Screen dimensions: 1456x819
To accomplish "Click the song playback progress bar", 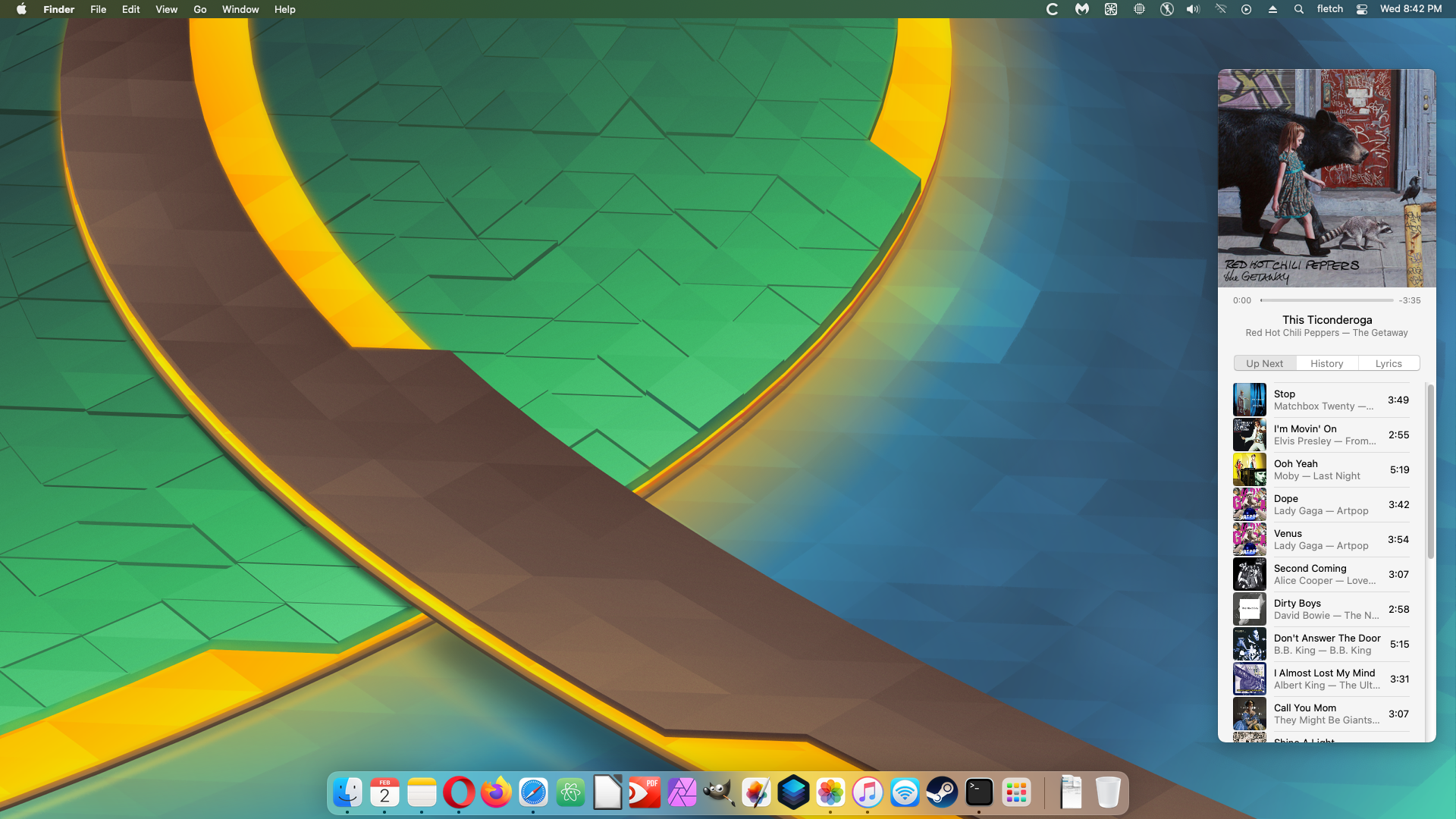I will point(1326,300).
